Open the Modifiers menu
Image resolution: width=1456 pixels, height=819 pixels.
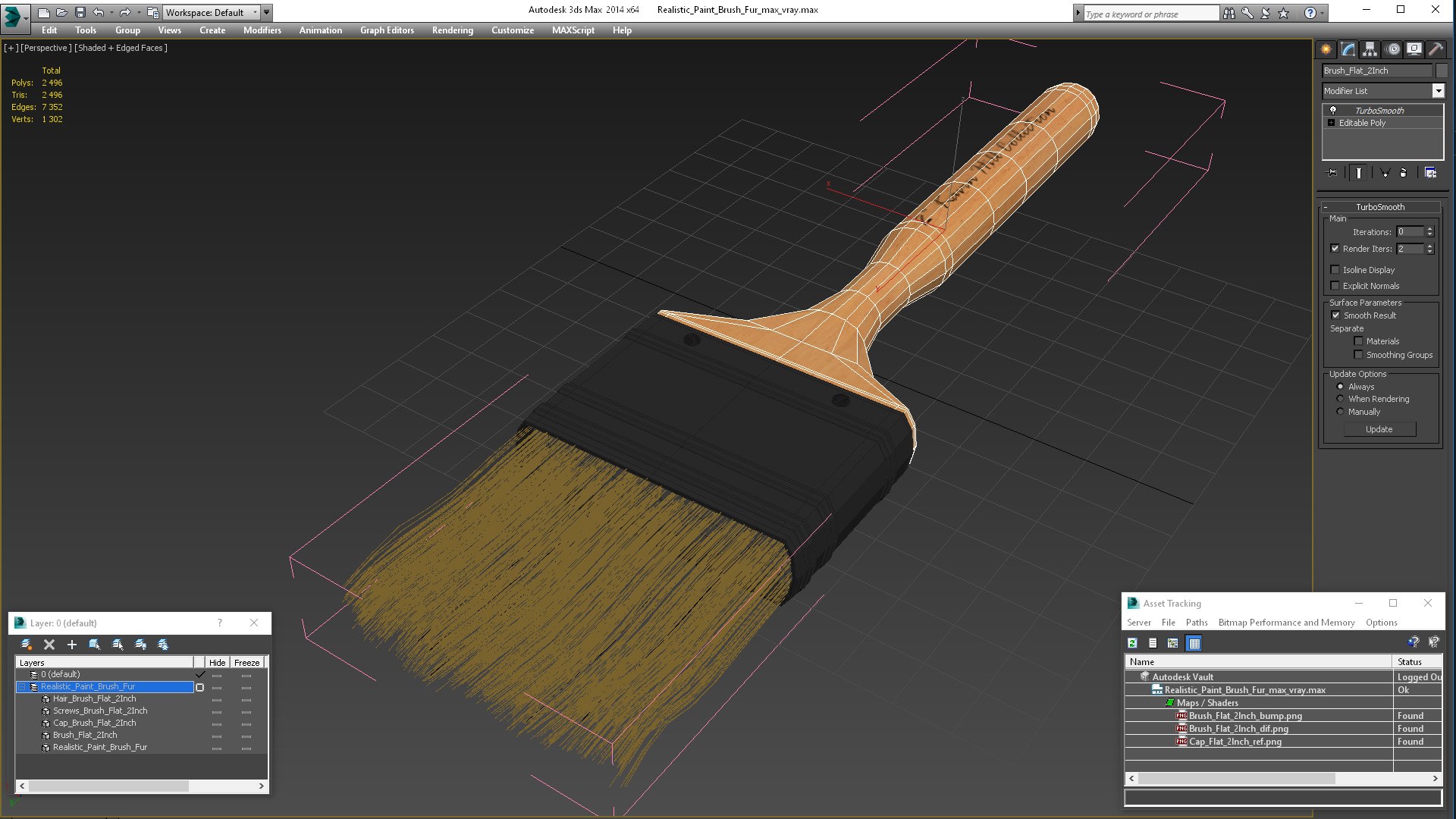pos(262,30)
